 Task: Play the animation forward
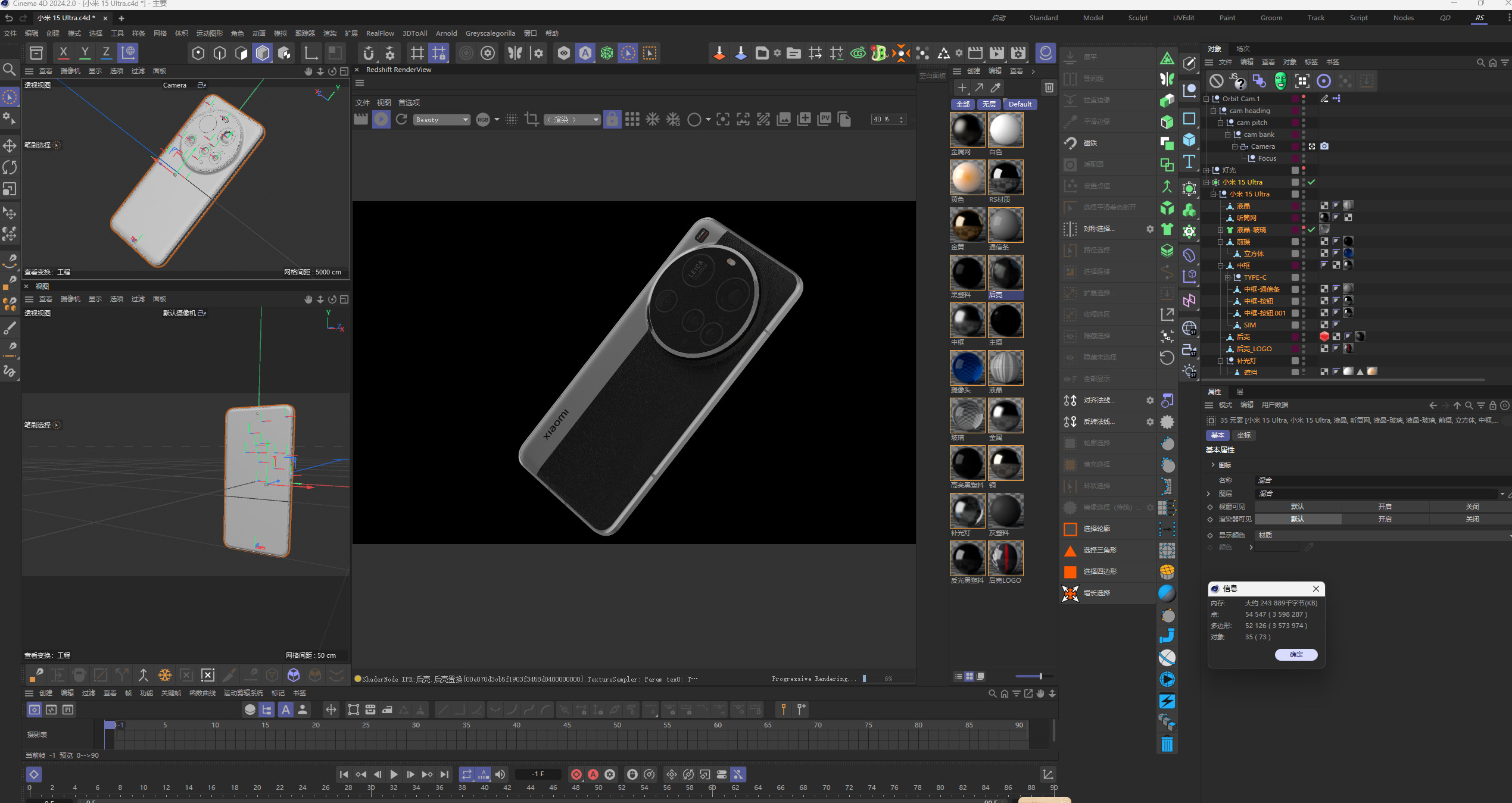tap(394, 774)
